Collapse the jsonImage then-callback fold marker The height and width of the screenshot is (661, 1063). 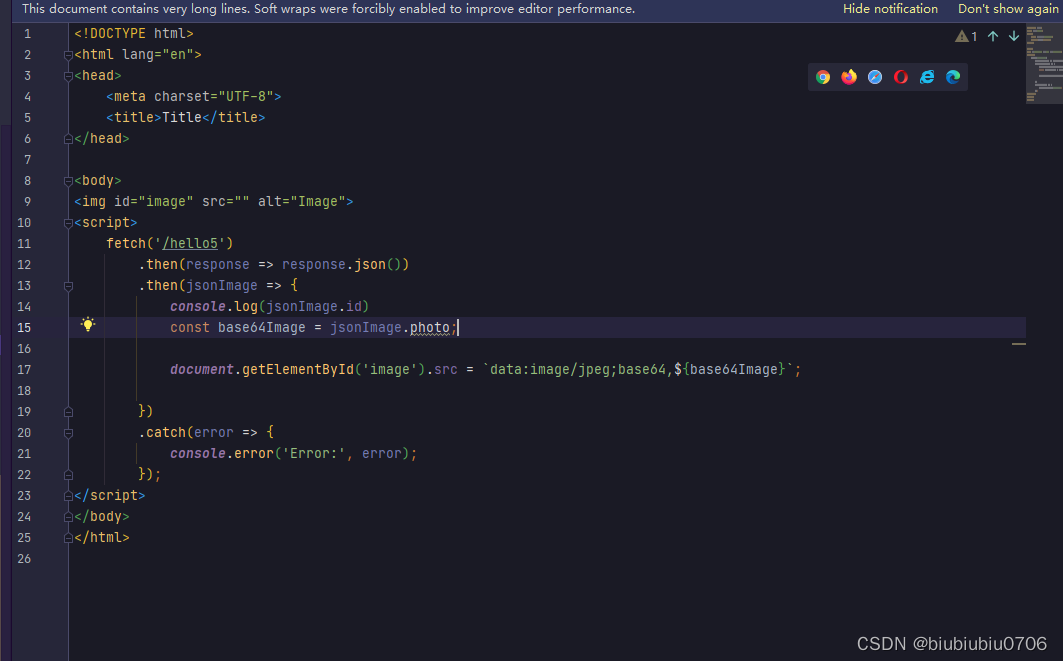click(x=68, y=287)
